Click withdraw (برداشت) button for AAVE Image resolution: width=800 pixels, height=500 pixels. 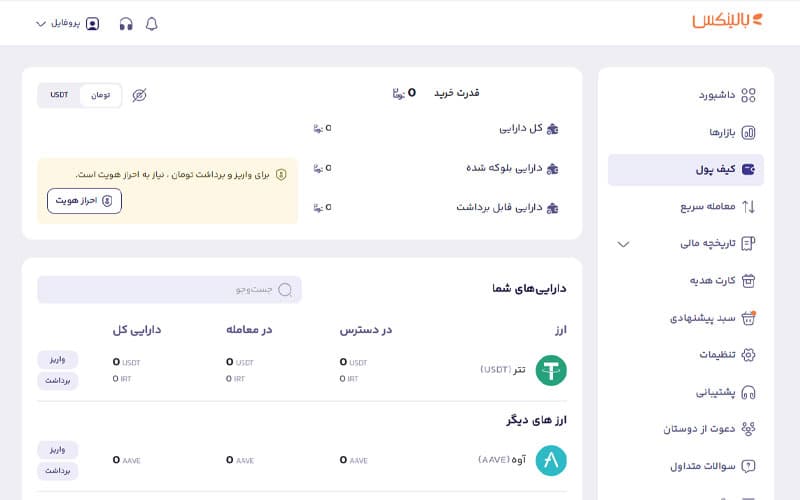pos(57,471)
